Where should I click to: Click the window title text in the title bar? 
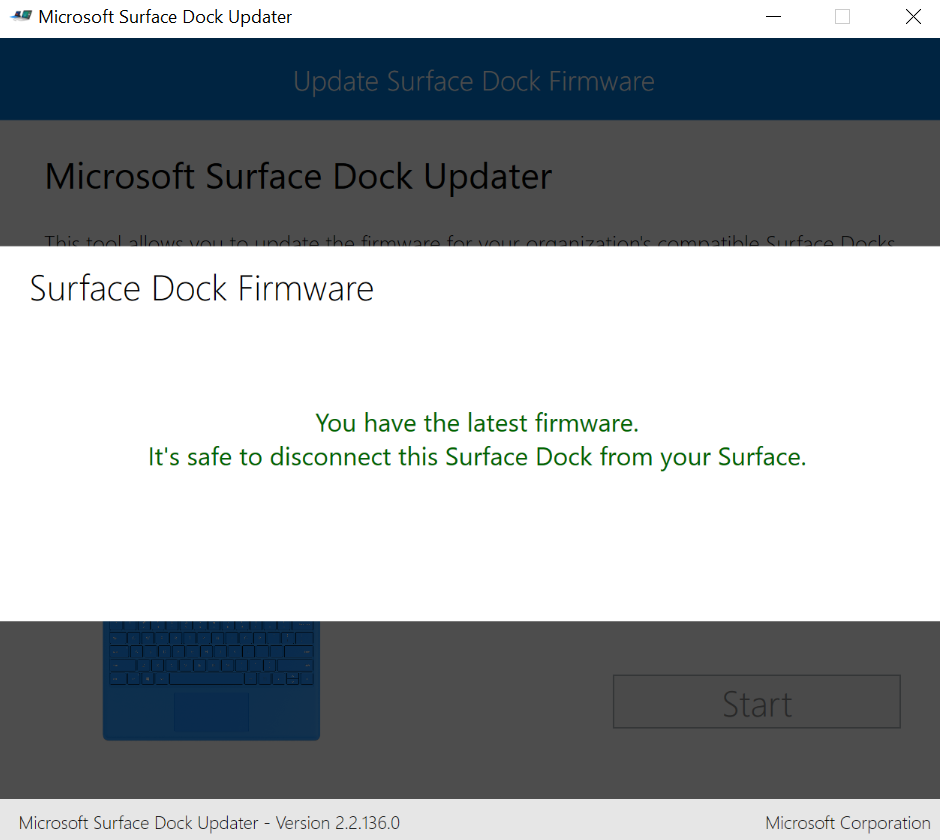(x=165, y=17)
